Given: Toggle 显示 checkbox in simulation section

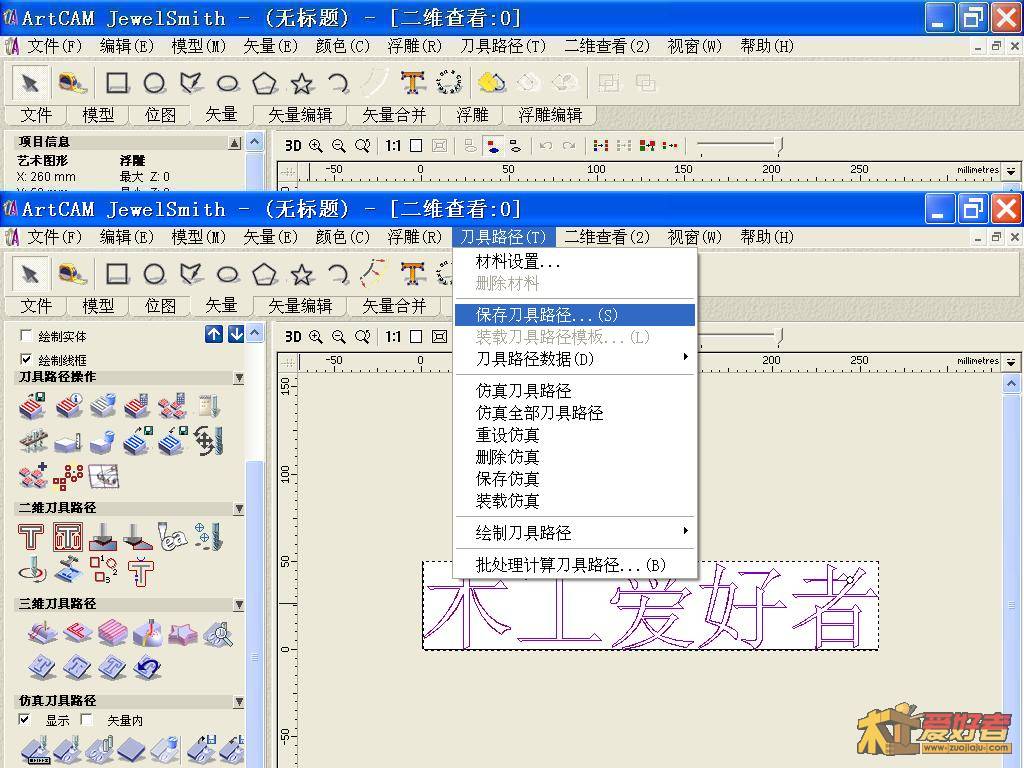Looking at the screenshot, I should point(24,720).
